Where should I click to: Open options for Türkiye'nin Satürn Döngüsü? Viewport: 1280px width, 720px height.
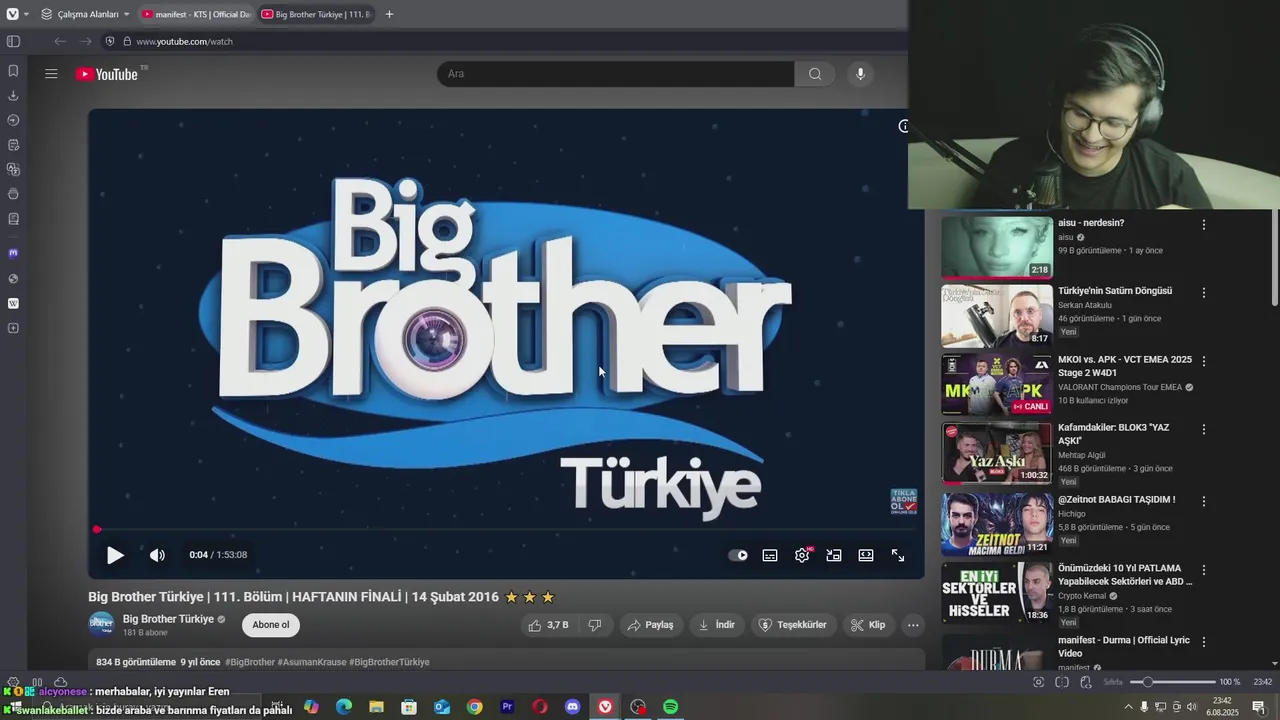pyautogui.click(x=1204, y=293)
